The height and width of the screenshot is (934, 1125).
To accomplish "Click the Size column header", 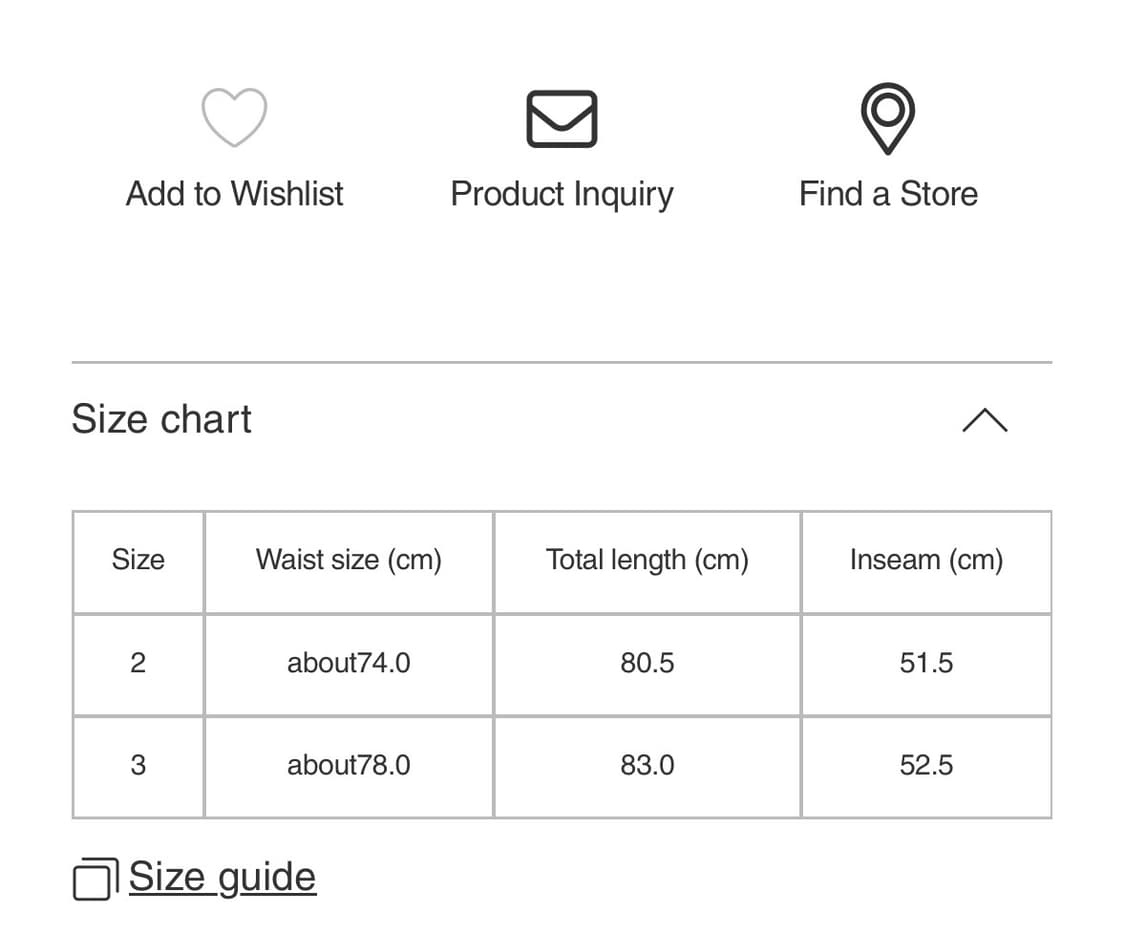I will pyautogui.click(x=138, y=560).
